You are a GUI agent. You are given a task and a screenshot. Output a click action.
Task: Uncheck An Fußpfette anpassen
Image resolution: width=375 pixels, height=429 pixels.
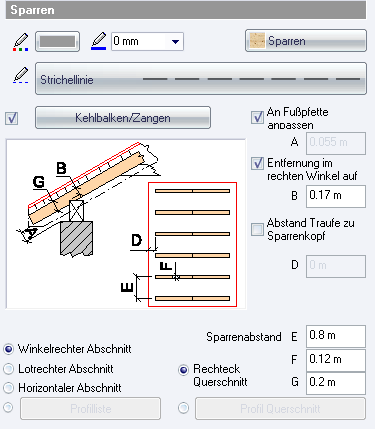pos(257,117)
